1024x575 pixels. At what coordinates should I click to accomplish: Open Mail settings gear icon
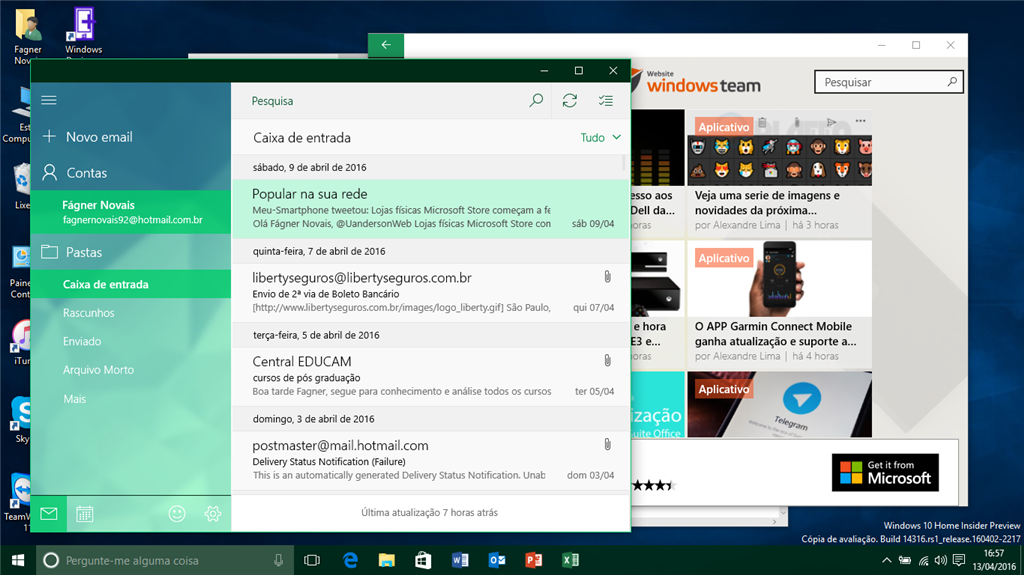tap(213, 514)
